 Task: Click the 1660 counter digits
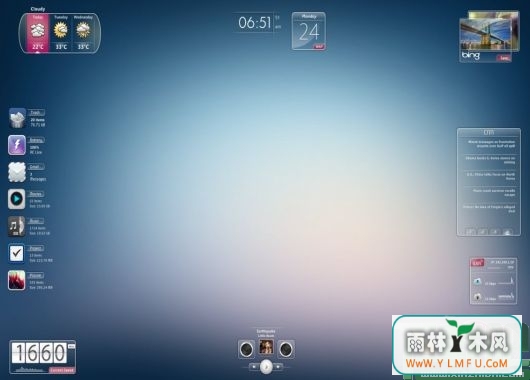tap(39, 353)
